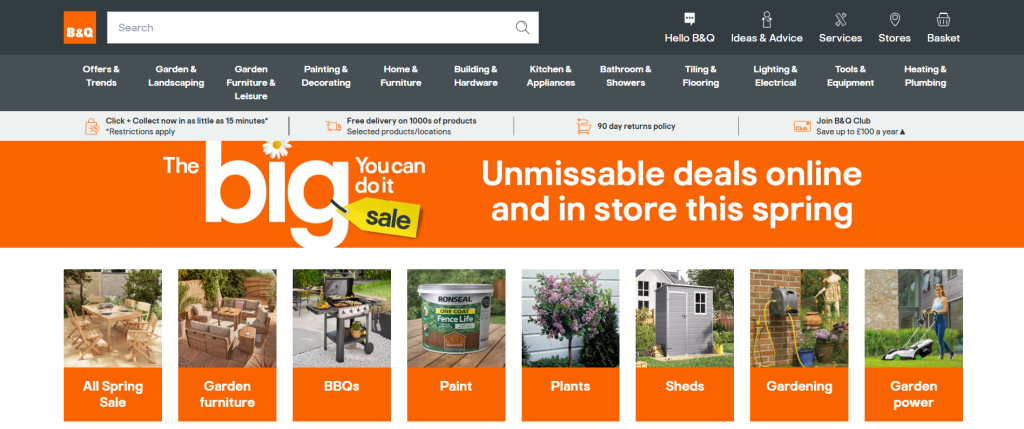The width and height of the screenshot is (1024, 429).
Task: Open the Stores location pin icon
Action: point(895,19)
